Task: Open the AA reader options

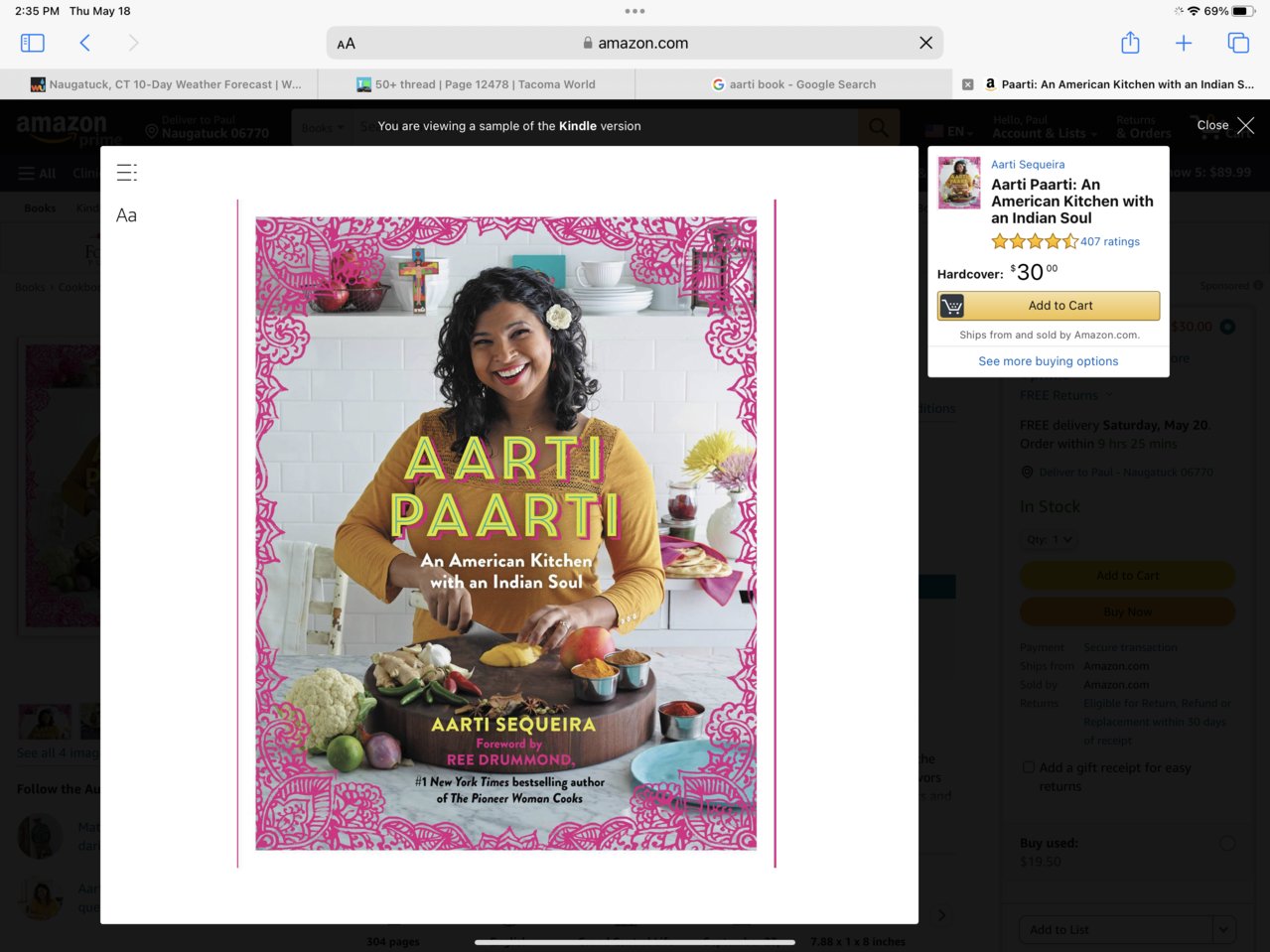Action: tap(346, 44)
